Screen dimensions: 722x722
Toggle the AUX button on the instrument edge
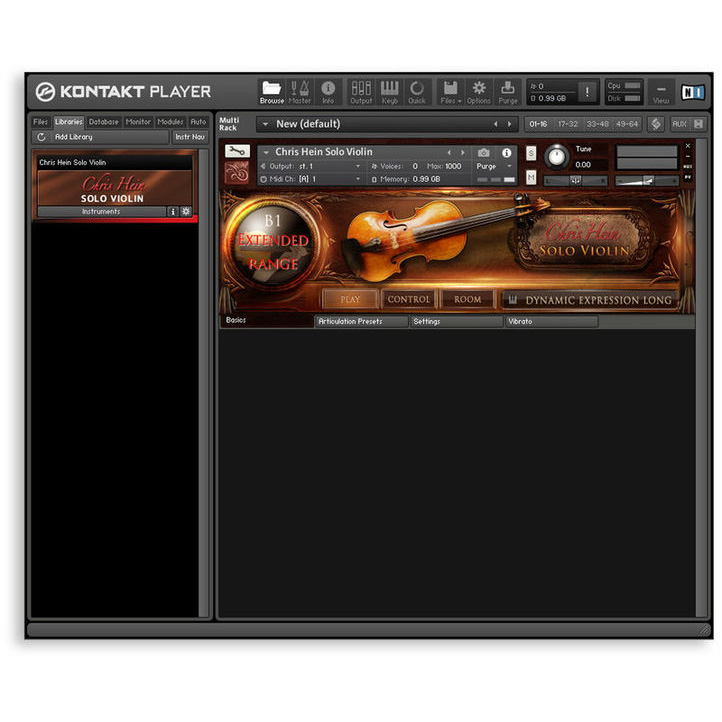click(687, 167)
